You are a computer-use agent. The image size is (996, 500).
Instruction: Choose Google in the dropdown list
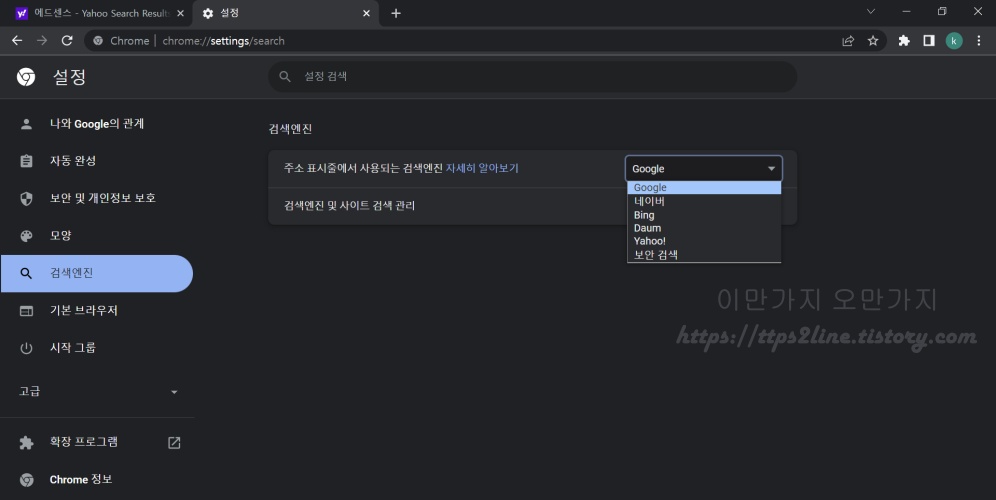[704, 187]
